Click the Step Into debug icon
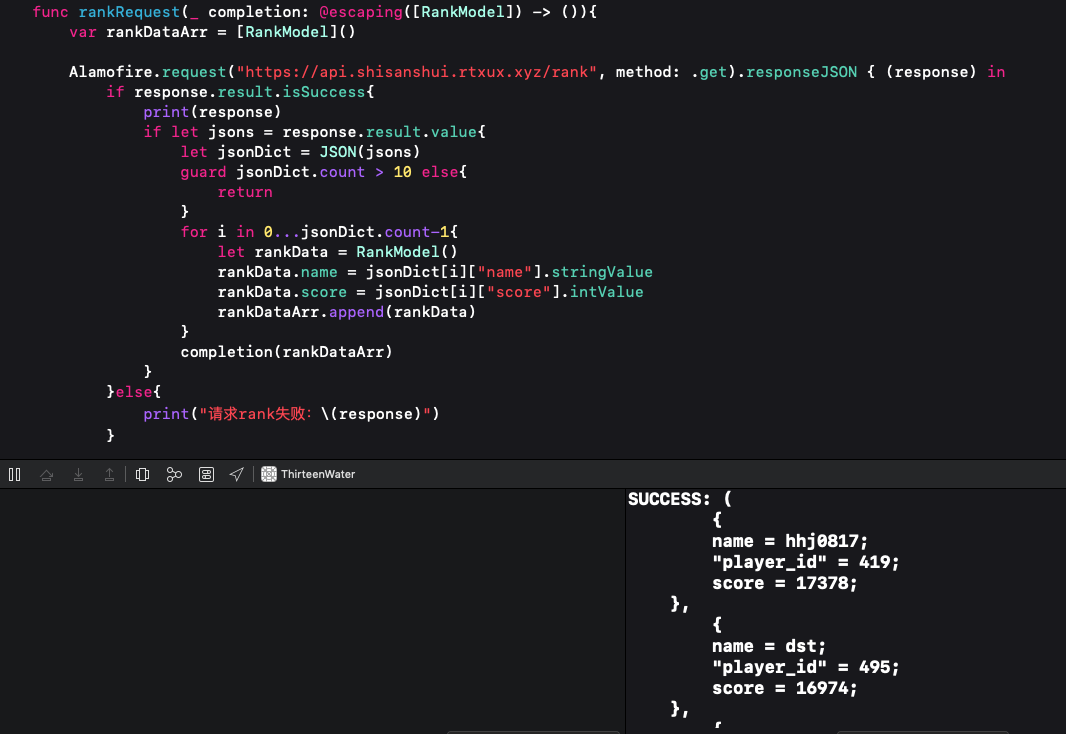 click(x=78, y=474)
